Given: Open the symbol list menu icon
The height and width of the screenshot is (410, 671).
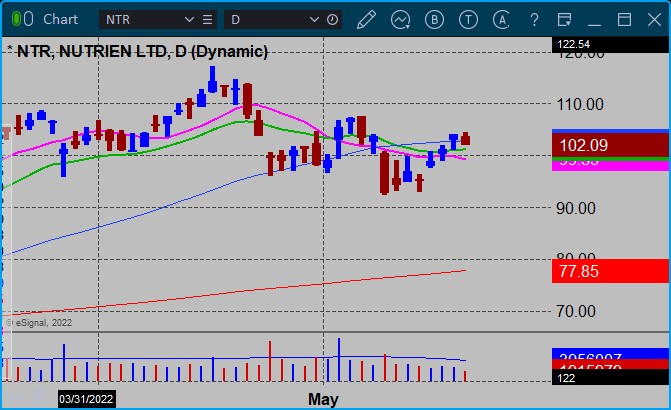Looking at the screenshot, I should point(208,20).
